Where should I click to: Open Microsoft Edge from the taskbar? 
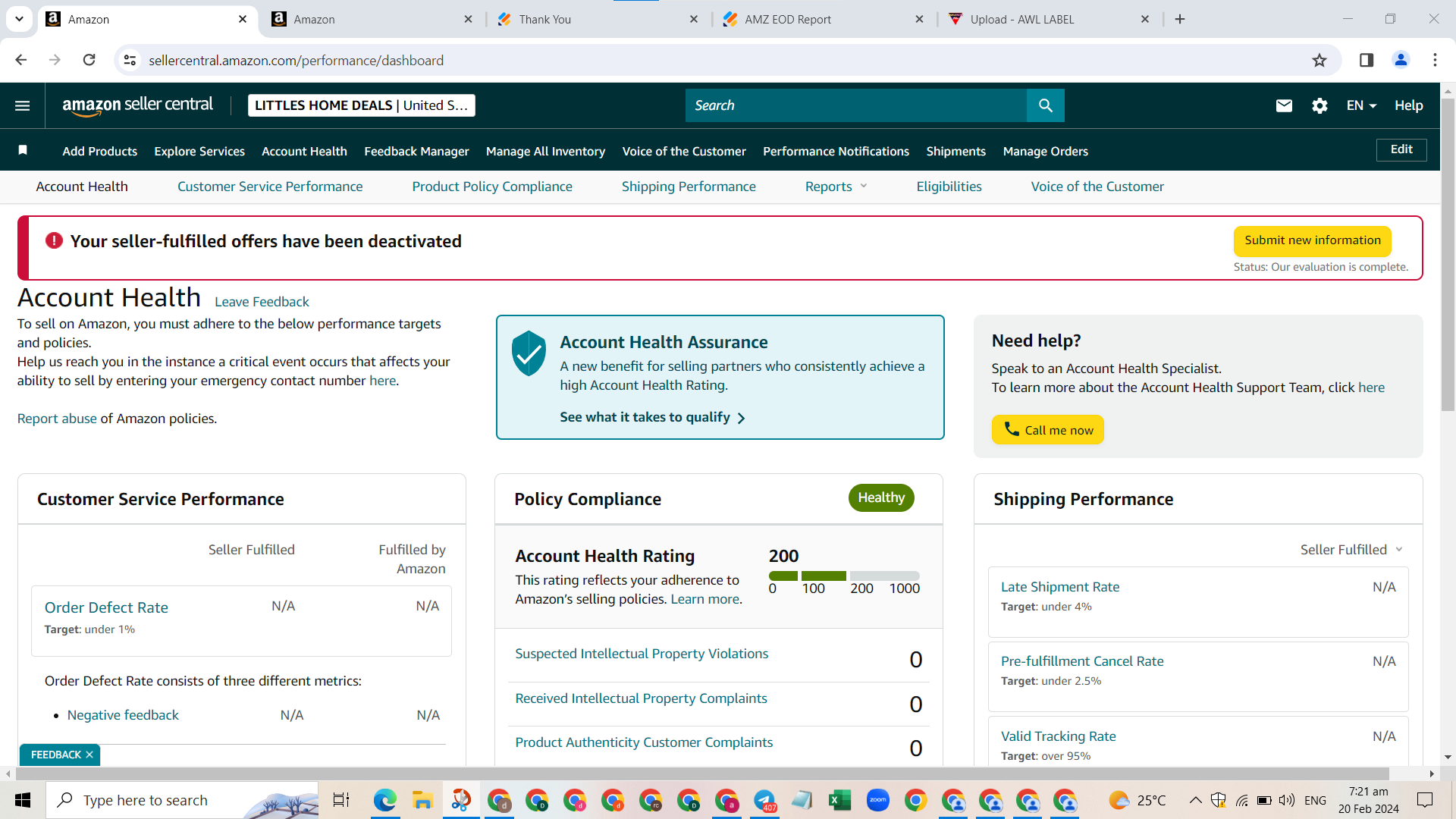(x=385, y=800)
